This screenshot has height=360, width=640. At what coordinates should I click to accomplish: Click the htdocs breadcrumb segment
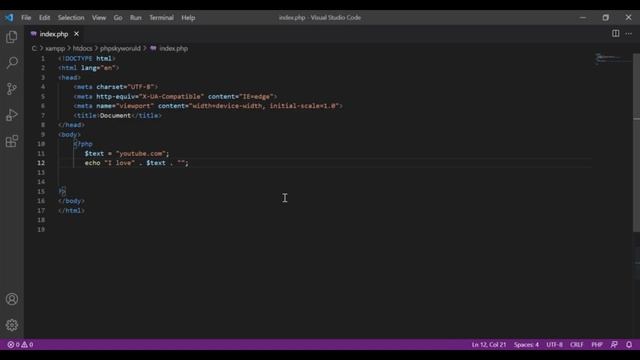click(82, 48)
